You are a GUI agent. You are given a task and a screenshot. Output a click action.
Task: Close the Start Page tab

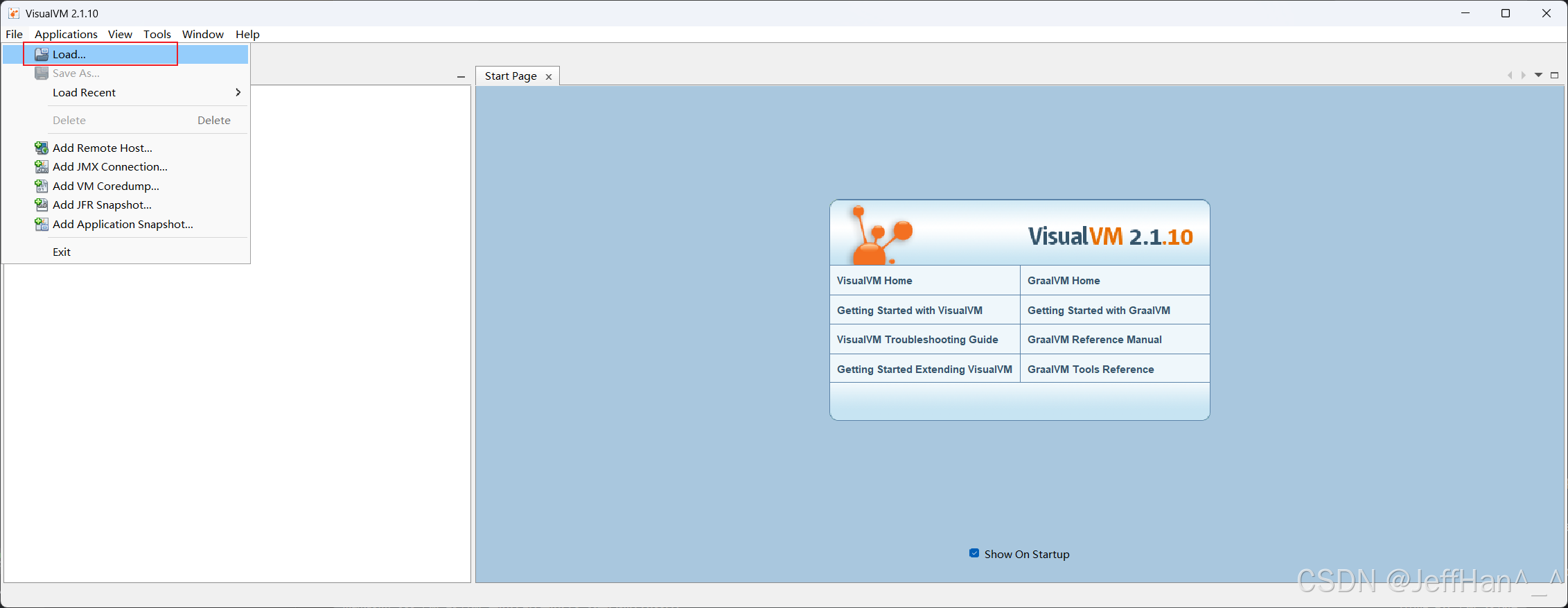point(549,77)
